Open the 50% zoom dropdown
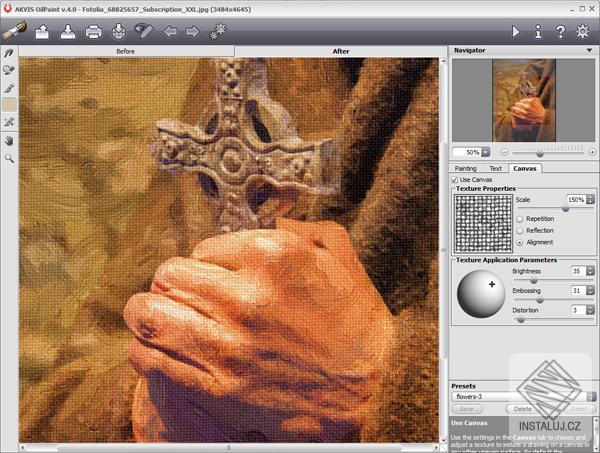This screenshot has height=453, width=600. click(x=486, y=152)
